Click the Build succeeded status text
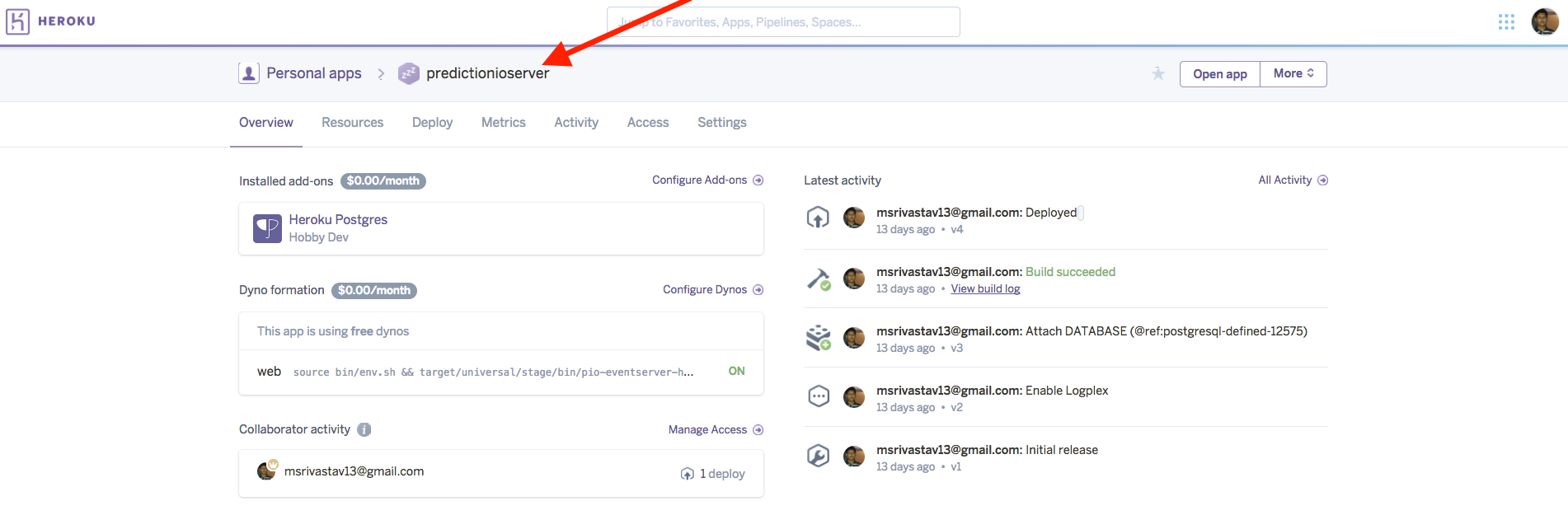The height and width of the screenshot is (520, 1568). (1070, 272)
